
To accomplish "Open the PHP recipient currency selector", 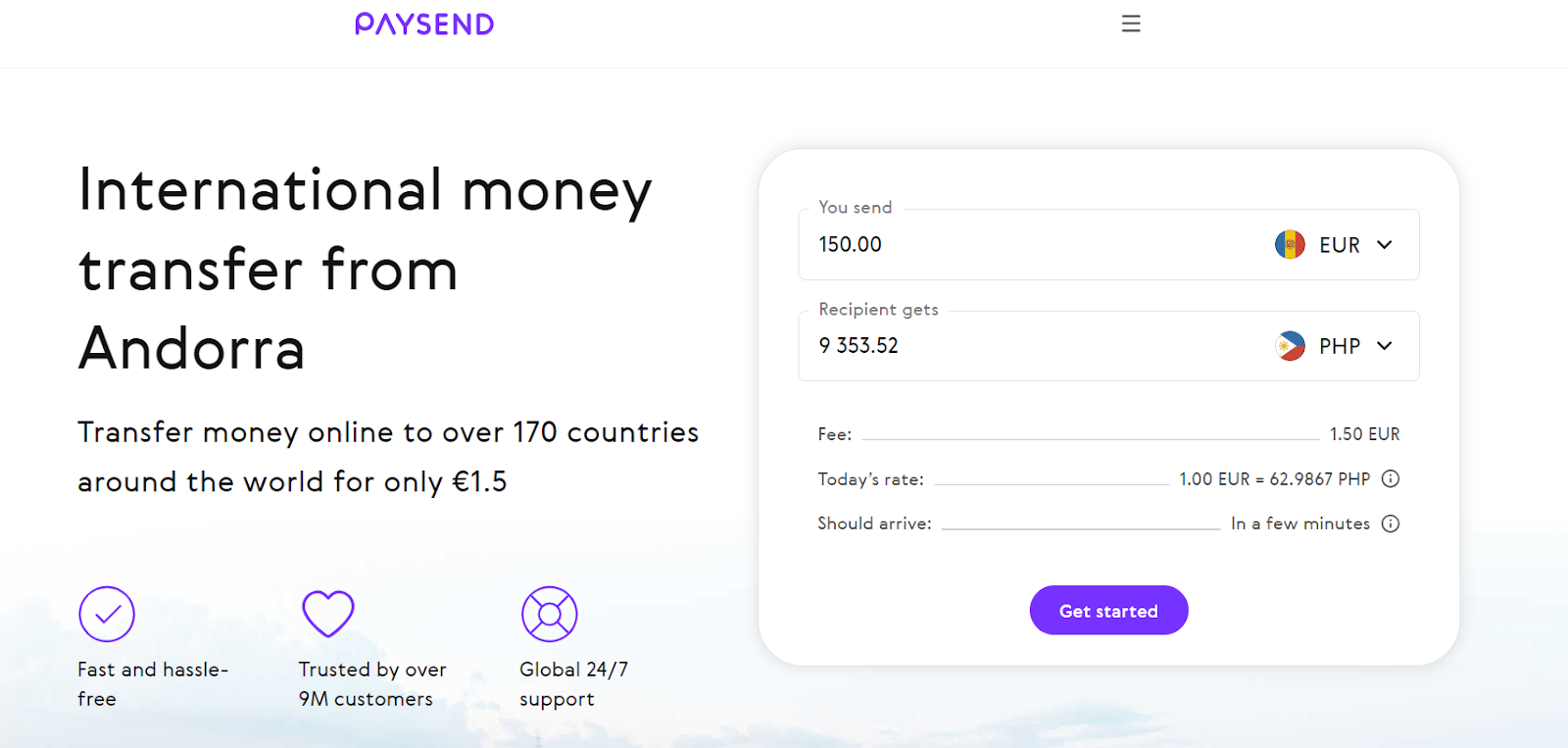I will 1334,346.
